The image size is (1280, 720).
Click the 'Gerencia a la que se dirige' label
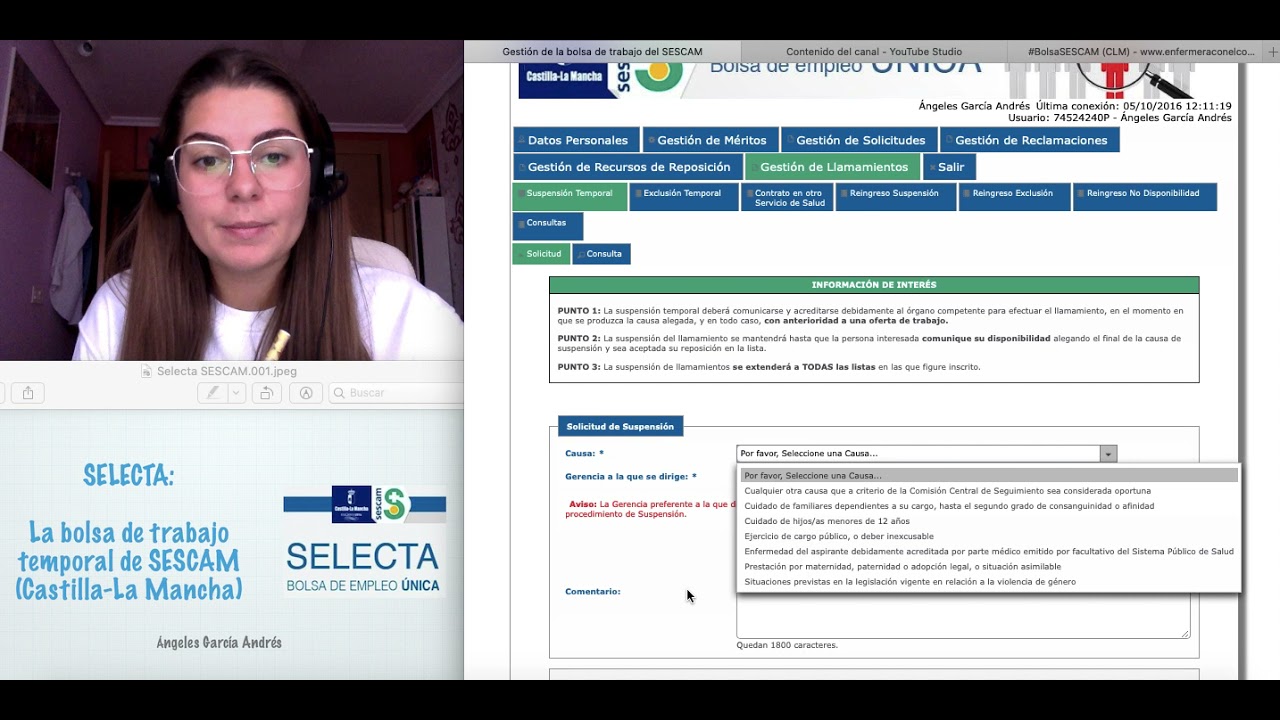click(630, 477)
